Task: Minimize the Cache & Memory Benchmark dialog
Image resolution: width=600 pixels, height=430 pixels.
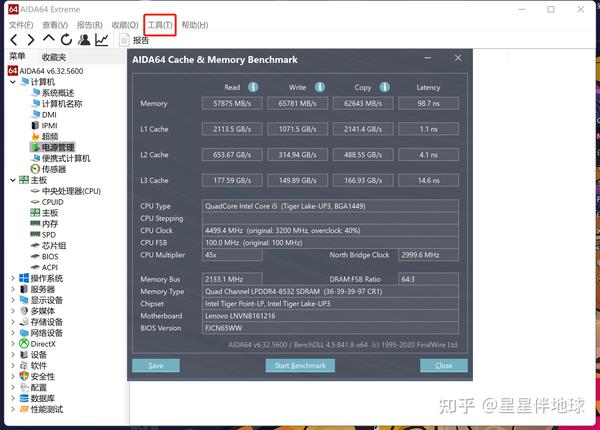Action: (428, 58)
